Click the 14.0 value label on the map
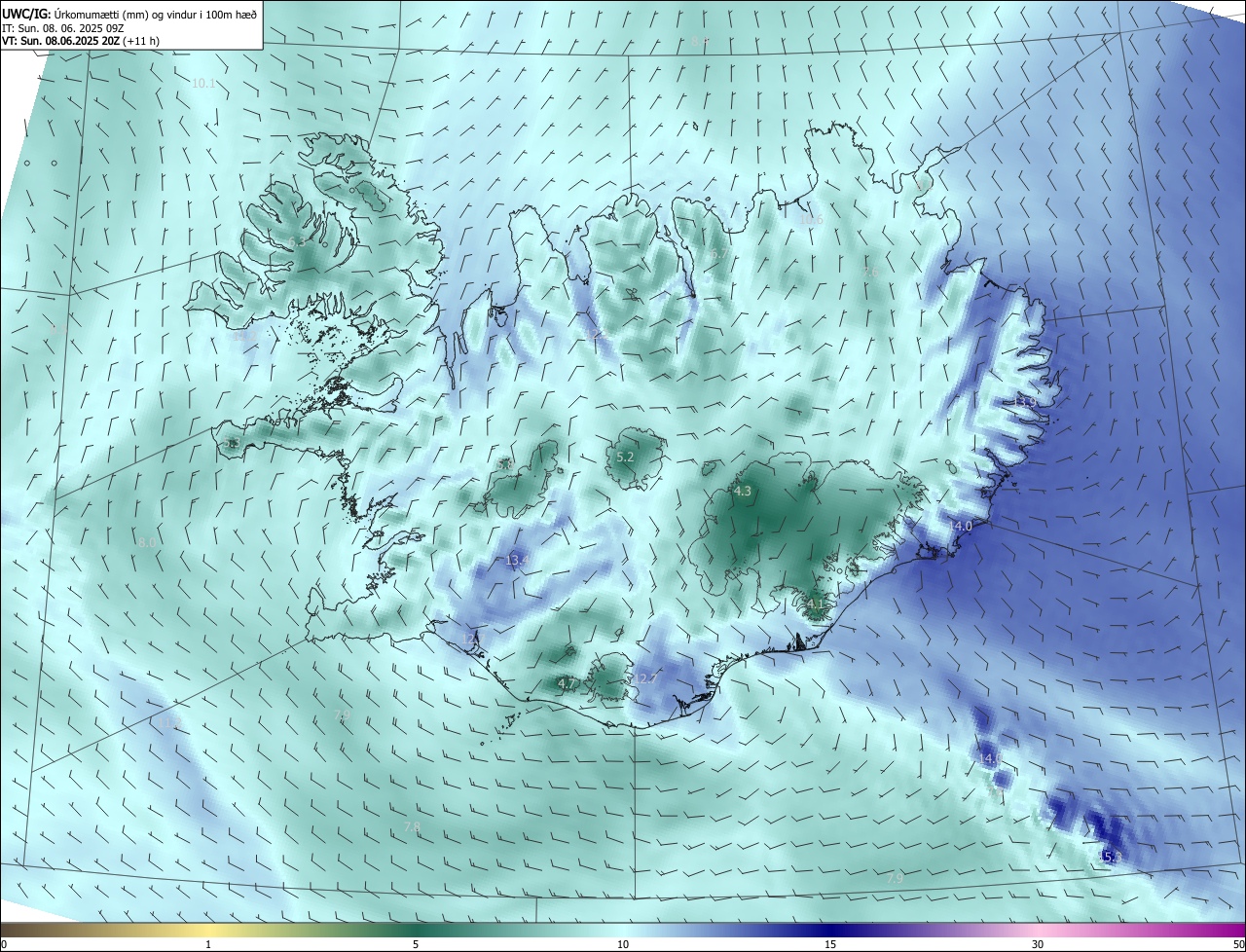This screenshot has width=1246, height=952. coord(961,526)
